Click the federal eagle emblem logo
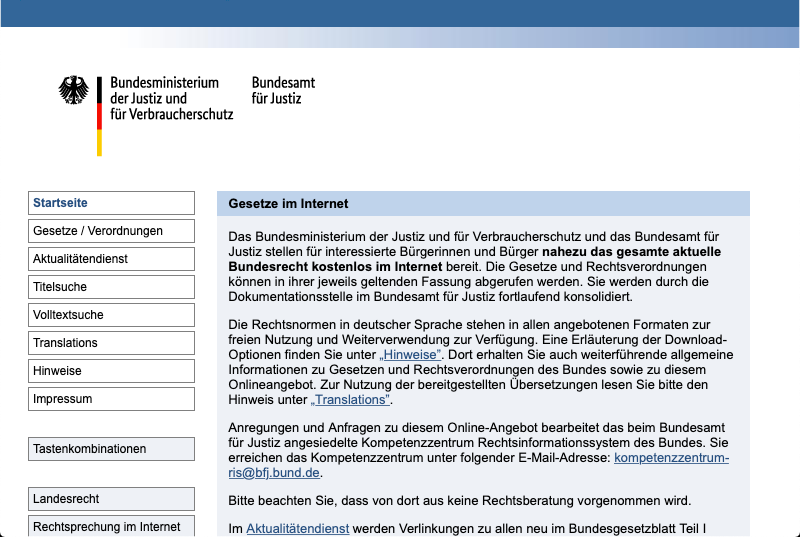The height and width of the screenshot is (537, 800). tap(73, 91)
